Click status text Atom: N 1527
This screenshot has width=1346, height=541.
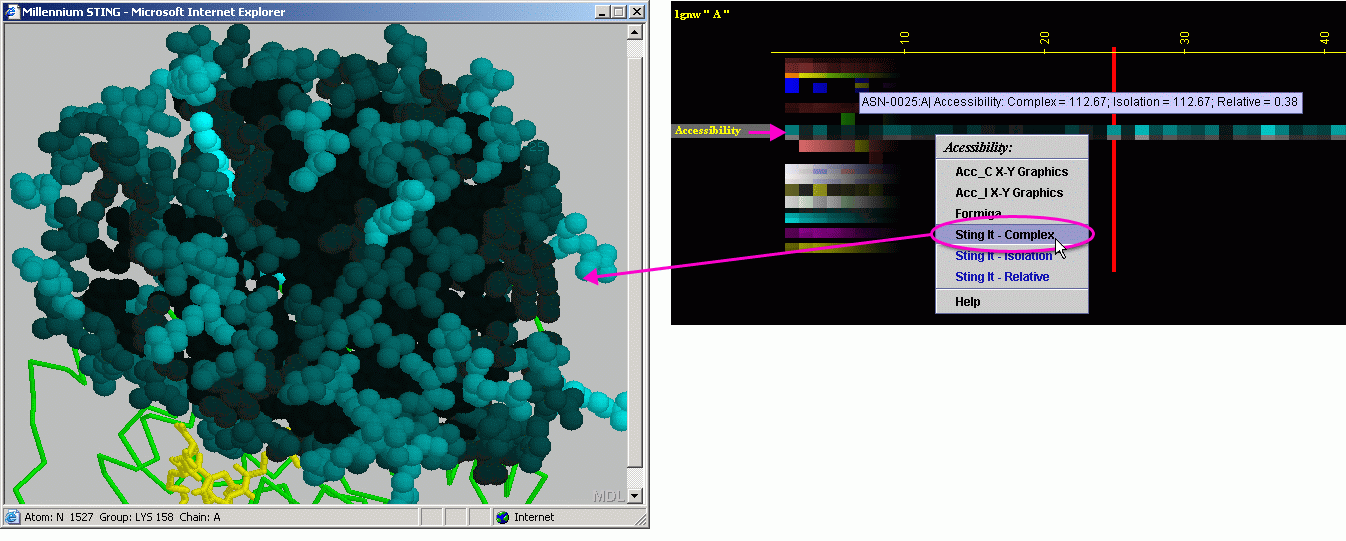59,517
